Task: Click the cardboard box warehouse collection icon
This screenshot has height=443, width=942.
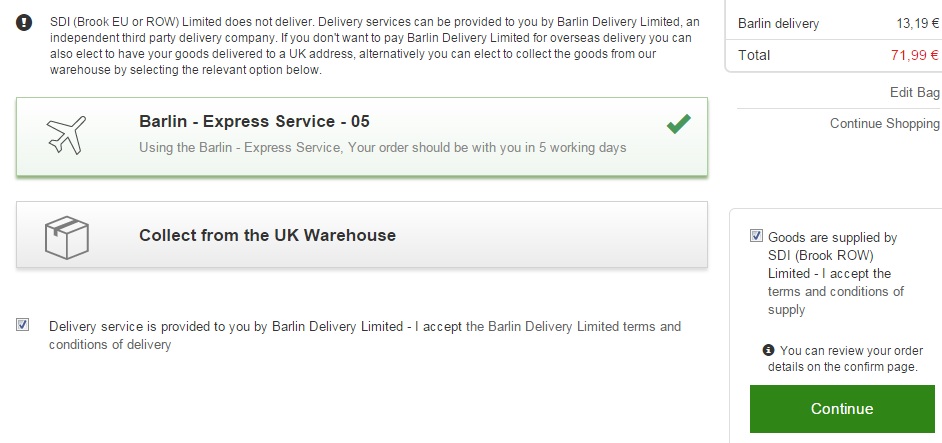Action: [x=68, y=235]
